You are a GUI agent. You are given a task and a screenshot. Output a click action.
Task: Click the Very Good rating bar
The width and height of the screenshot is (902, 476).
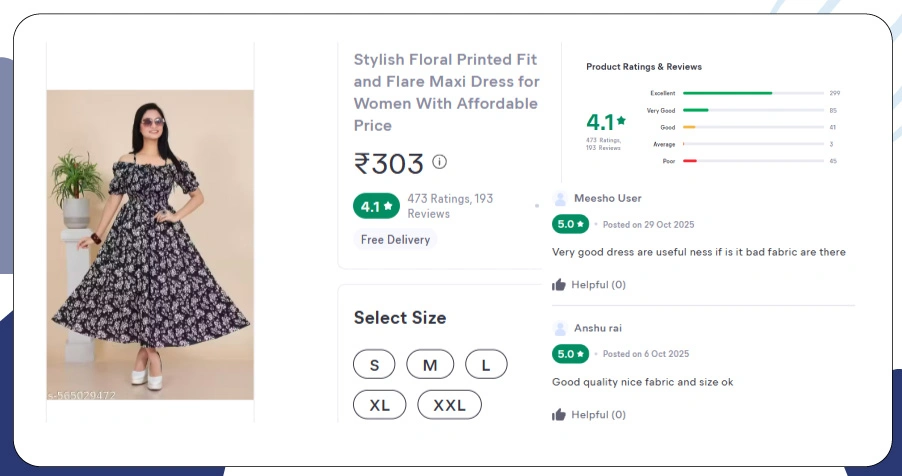753,110
